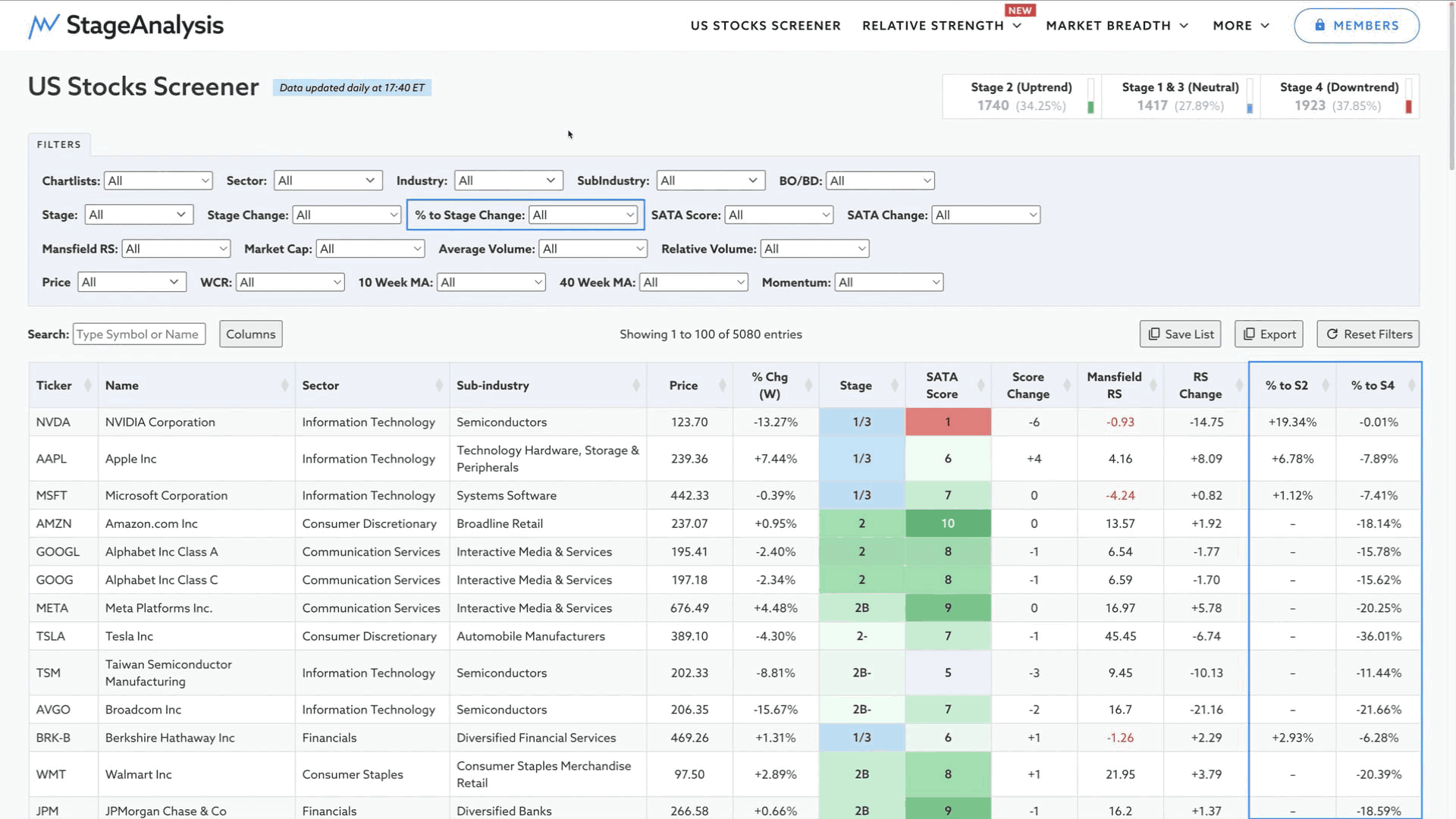Viewport: 1456px width, 819px height.
Task: Open US Stocks Screener nav link
Action: [x=765, y=26]
